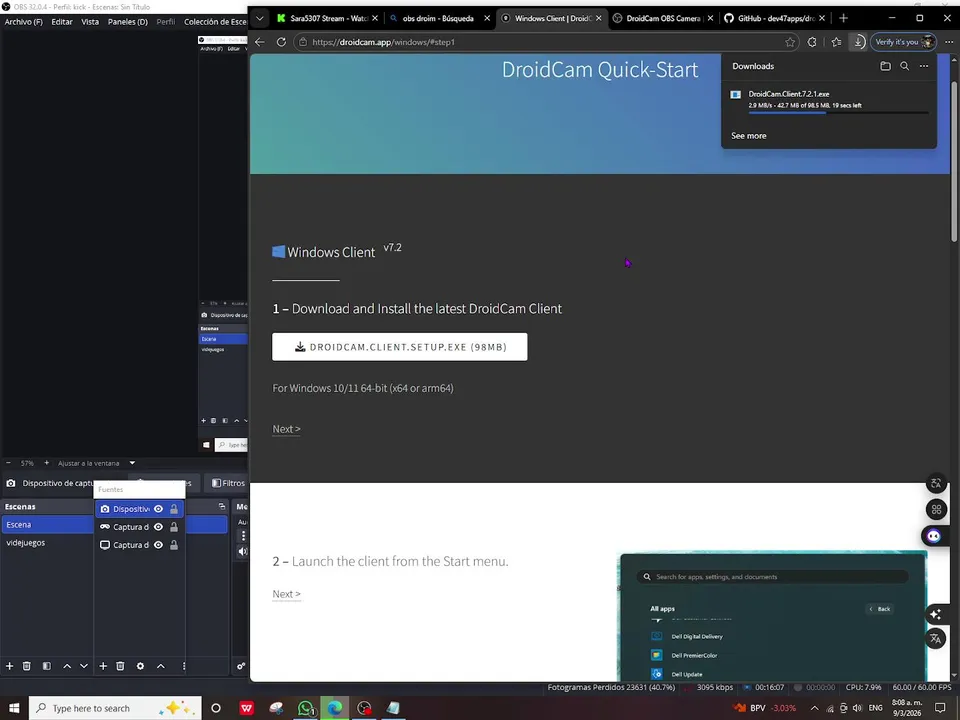Viewport: 960px width, 720px height.
Task: Add a new scene in OBS Escenas panel
Action: tap(9, 666)
